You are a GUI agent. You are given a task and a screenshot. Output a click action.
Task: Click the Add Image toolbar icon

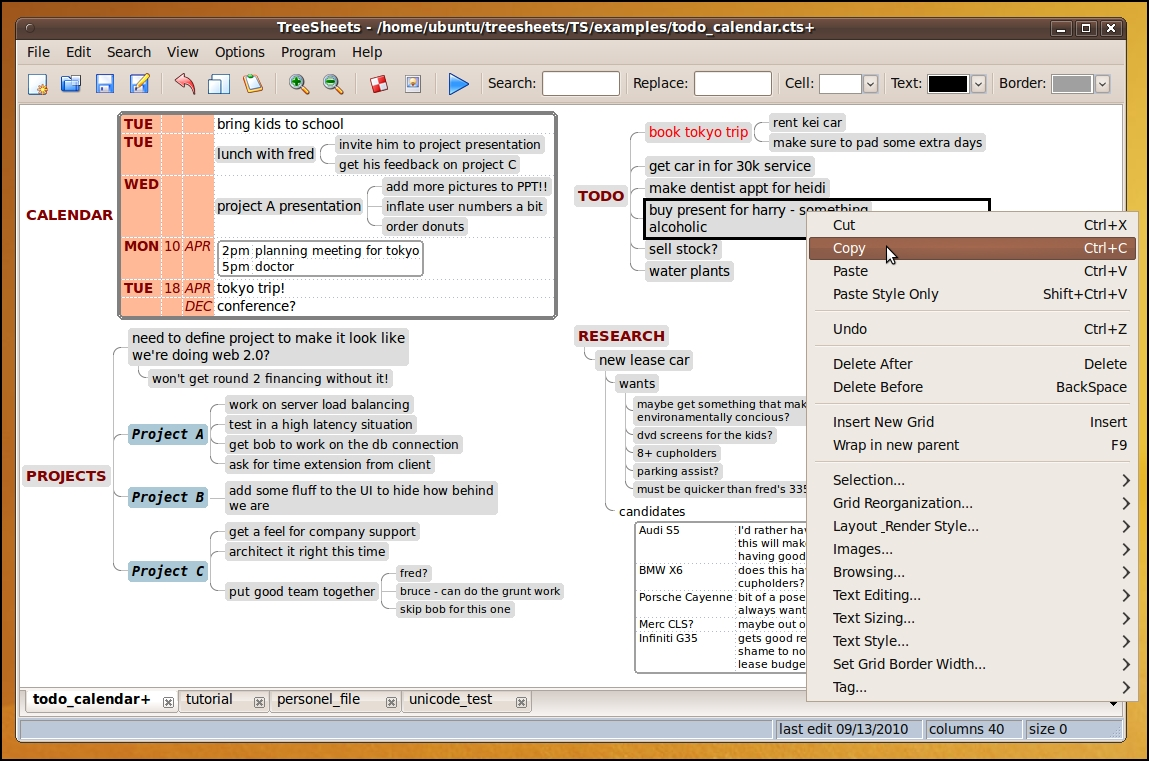tap(413, 84)
